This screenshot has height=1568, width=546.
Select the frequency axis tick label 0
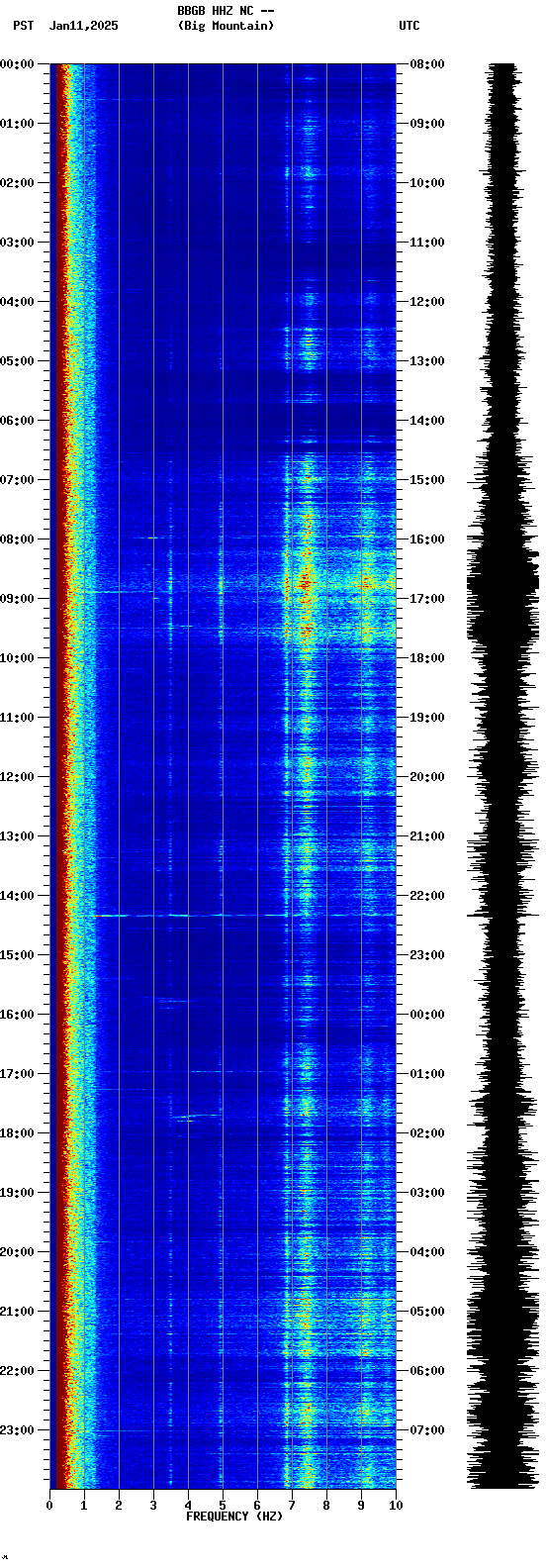(49, 1506)
